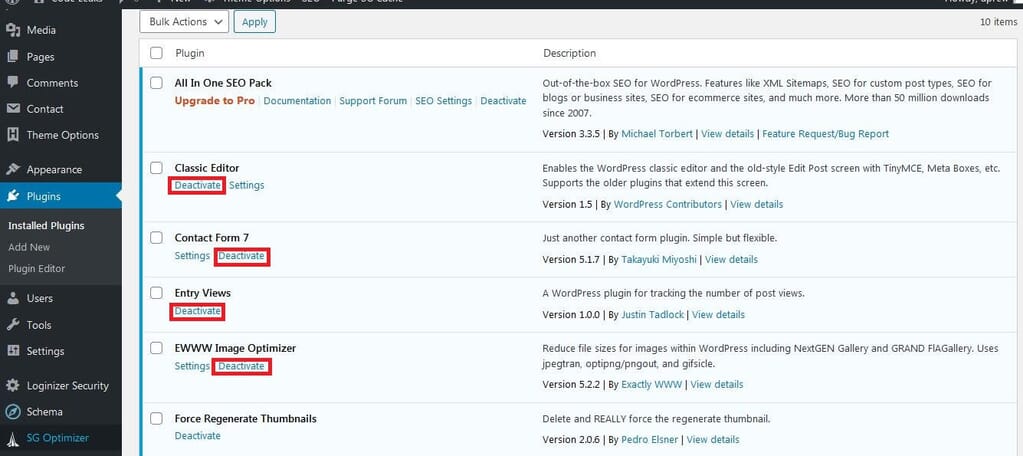Open Michael Torbert author link
1023x456 pixels.
(x=657, y=134)
